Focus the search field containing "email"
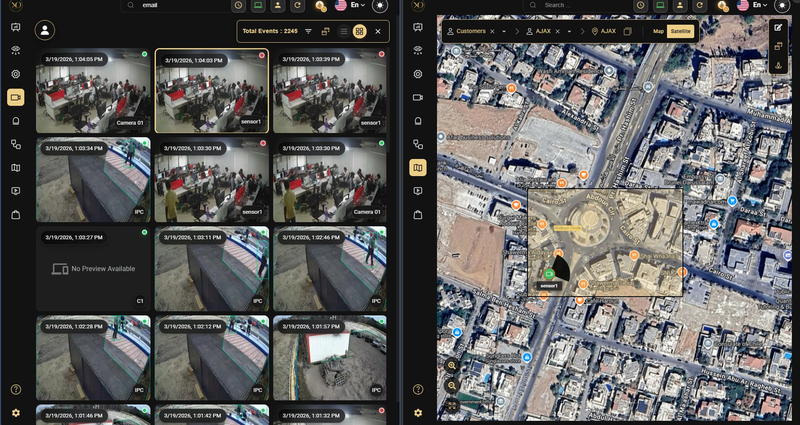800x425 pixels. tap(176, 5)
